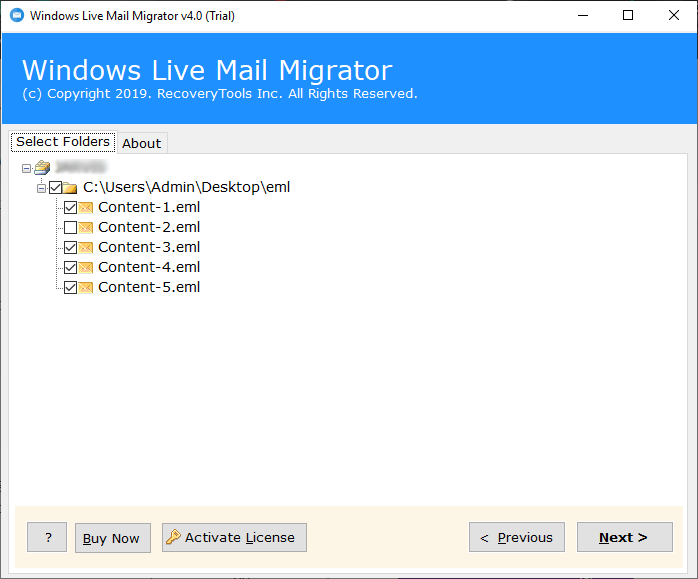Viewport: 698px width, 579px height.
Task: Click the ? help button
Action: [47, 537]
